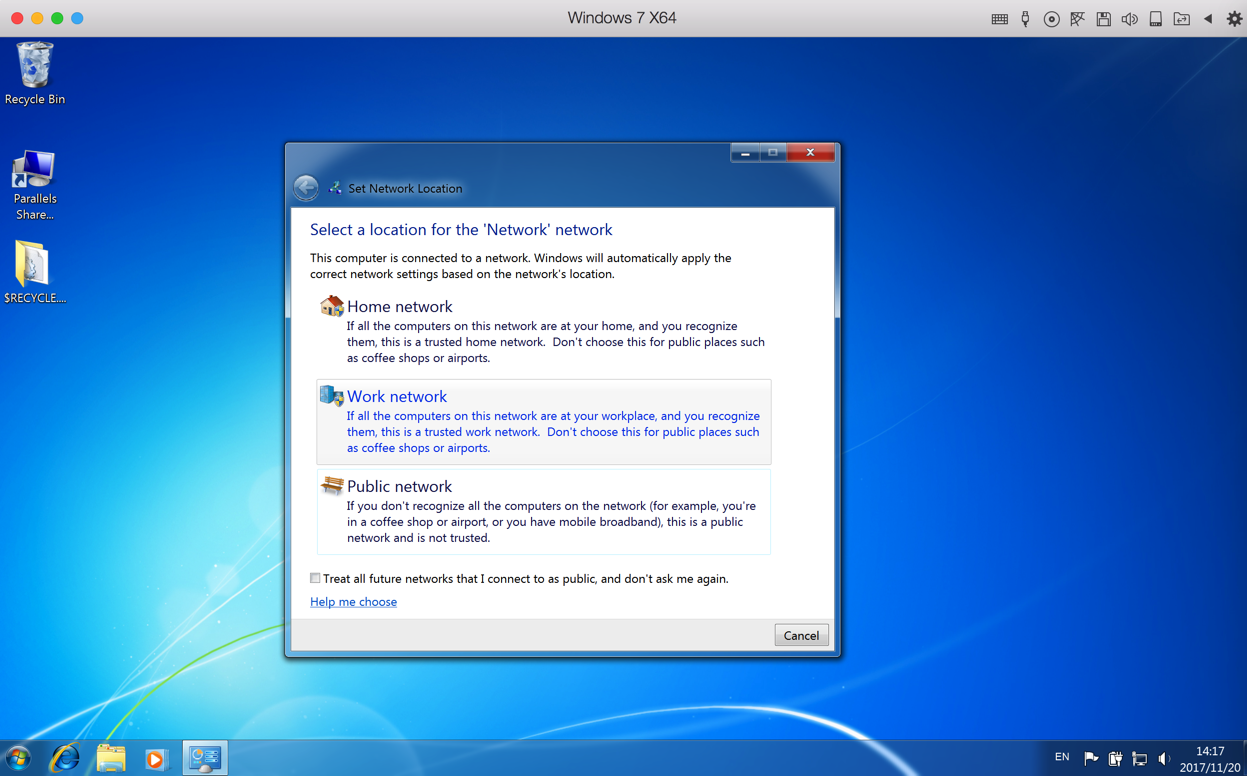Screen dimensions: 1247x776
Task: Open the sound icon in Parallels toolbar
Action: (x=1129, y=19)
